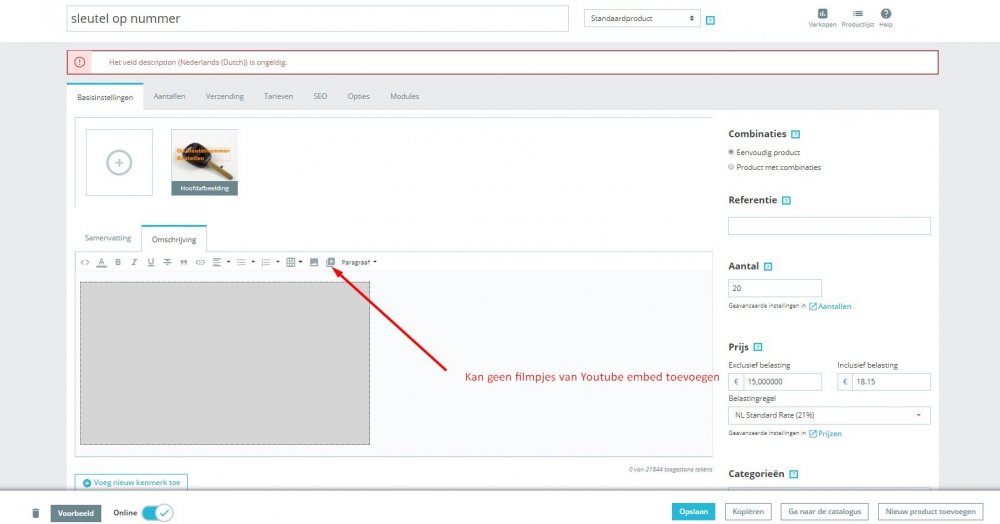Click help icon beside Combinaties
The height and width of the screenshot is (524, 1000).
click(795, 135)
